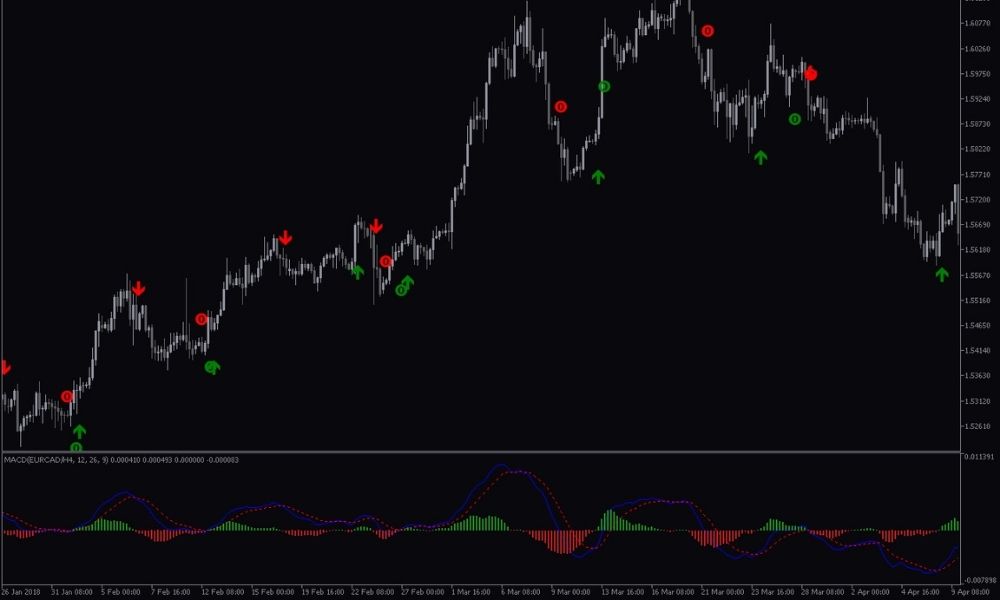Select the red down arrow at chart's far-left edge
This screenshot has width=1000, height=600.
coord(4,368)
